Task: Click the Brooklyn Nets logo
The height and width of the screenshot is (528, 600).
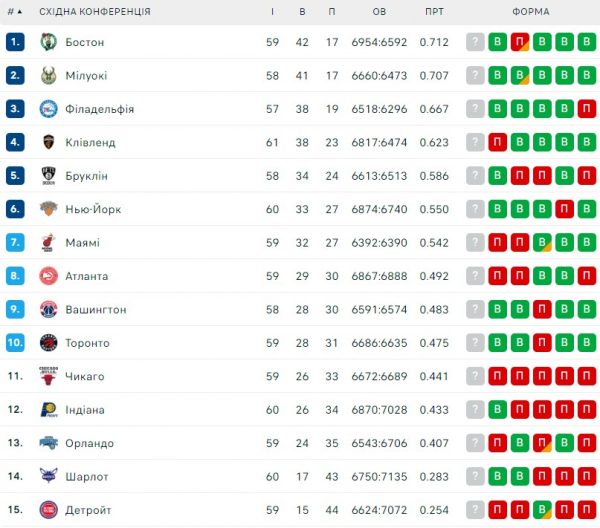Action: click(x=49, y=176)
